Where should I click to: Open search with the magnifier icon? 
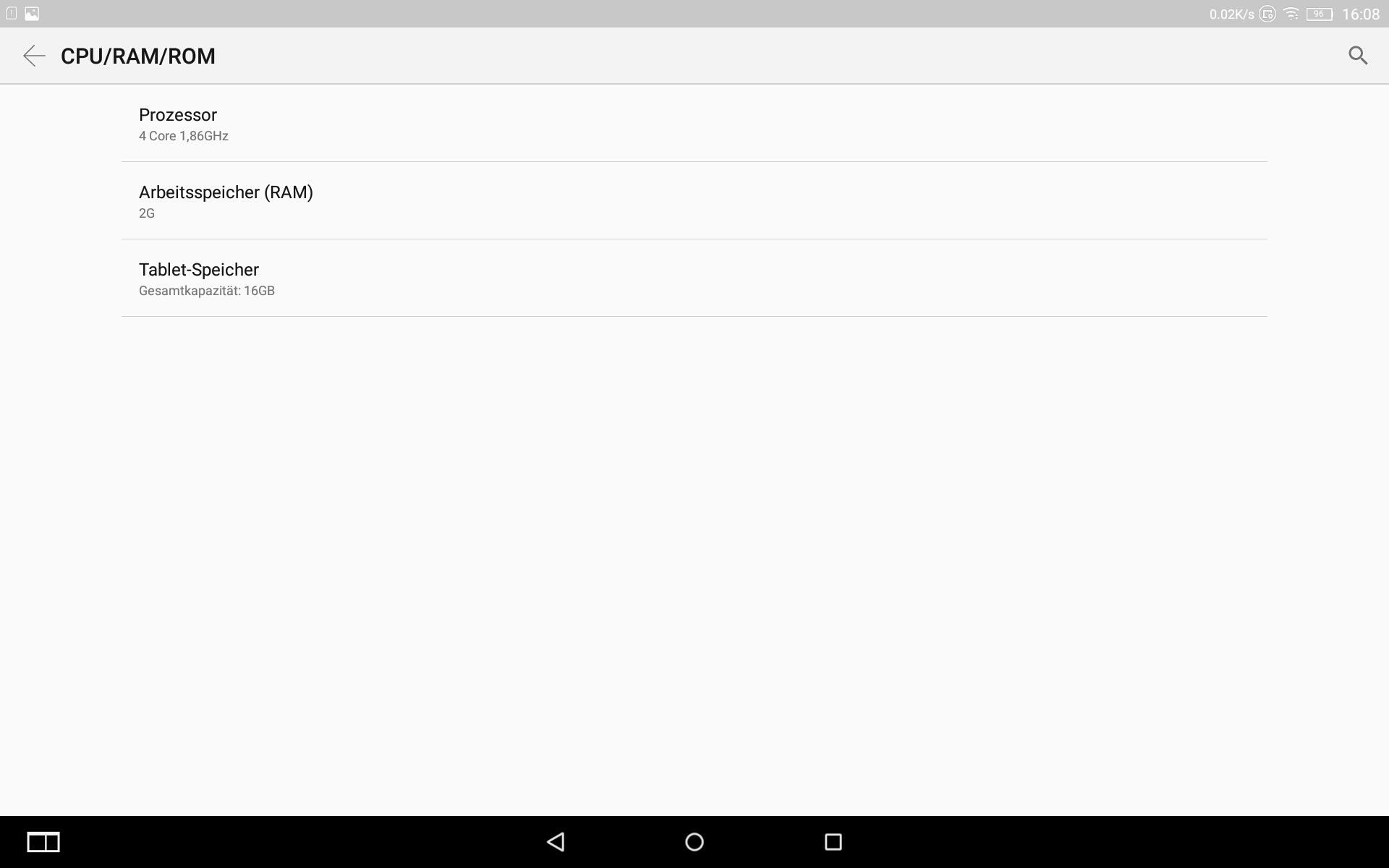(x=1358, y=56)
